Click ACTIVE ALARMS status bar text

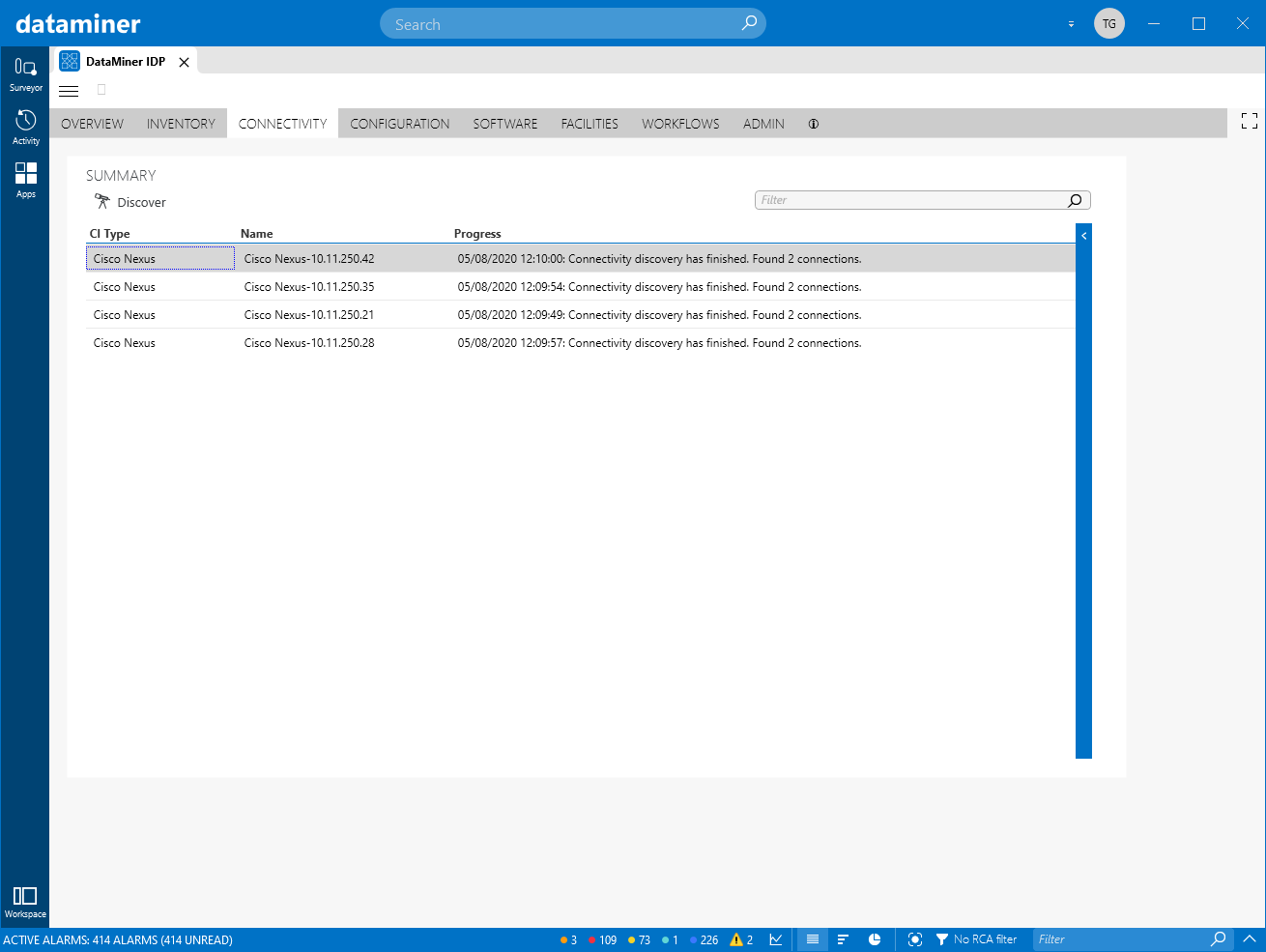click(118, 939)
